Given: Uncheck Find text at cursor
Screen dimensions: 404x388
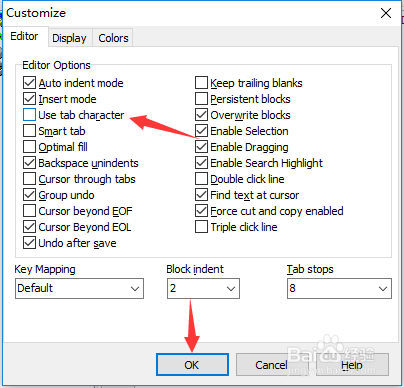Looking at the screenshot, I should pyautogui.click(x=201, y=195).
